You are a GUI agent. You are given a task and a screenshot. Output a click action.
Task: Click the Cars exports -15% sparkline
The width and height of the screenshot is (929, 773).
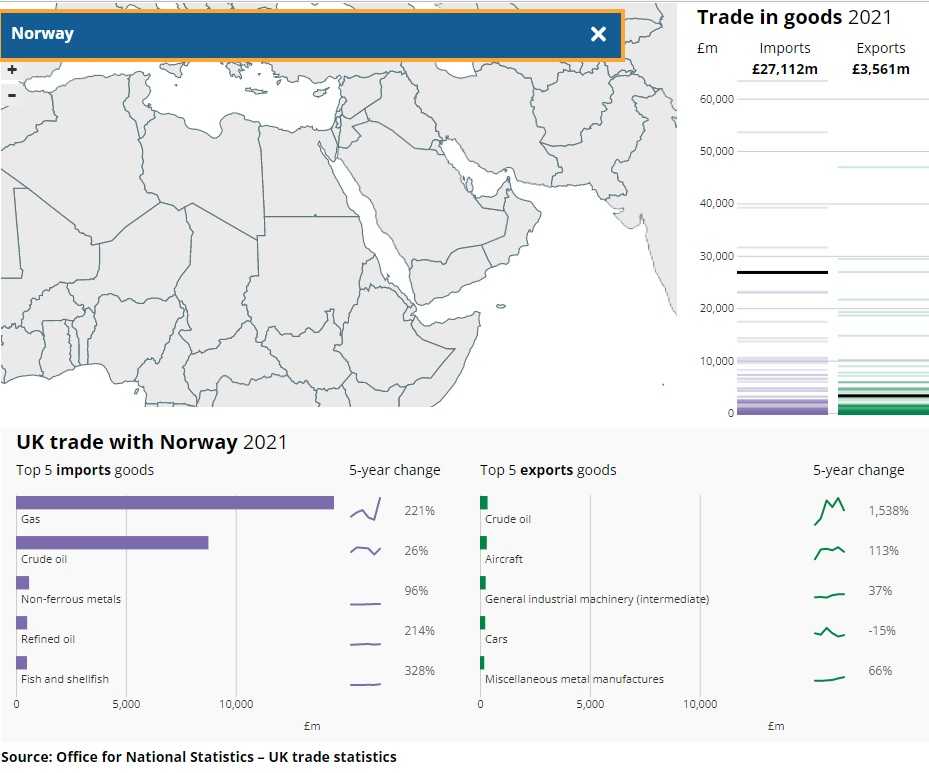(x=830, y=631)
